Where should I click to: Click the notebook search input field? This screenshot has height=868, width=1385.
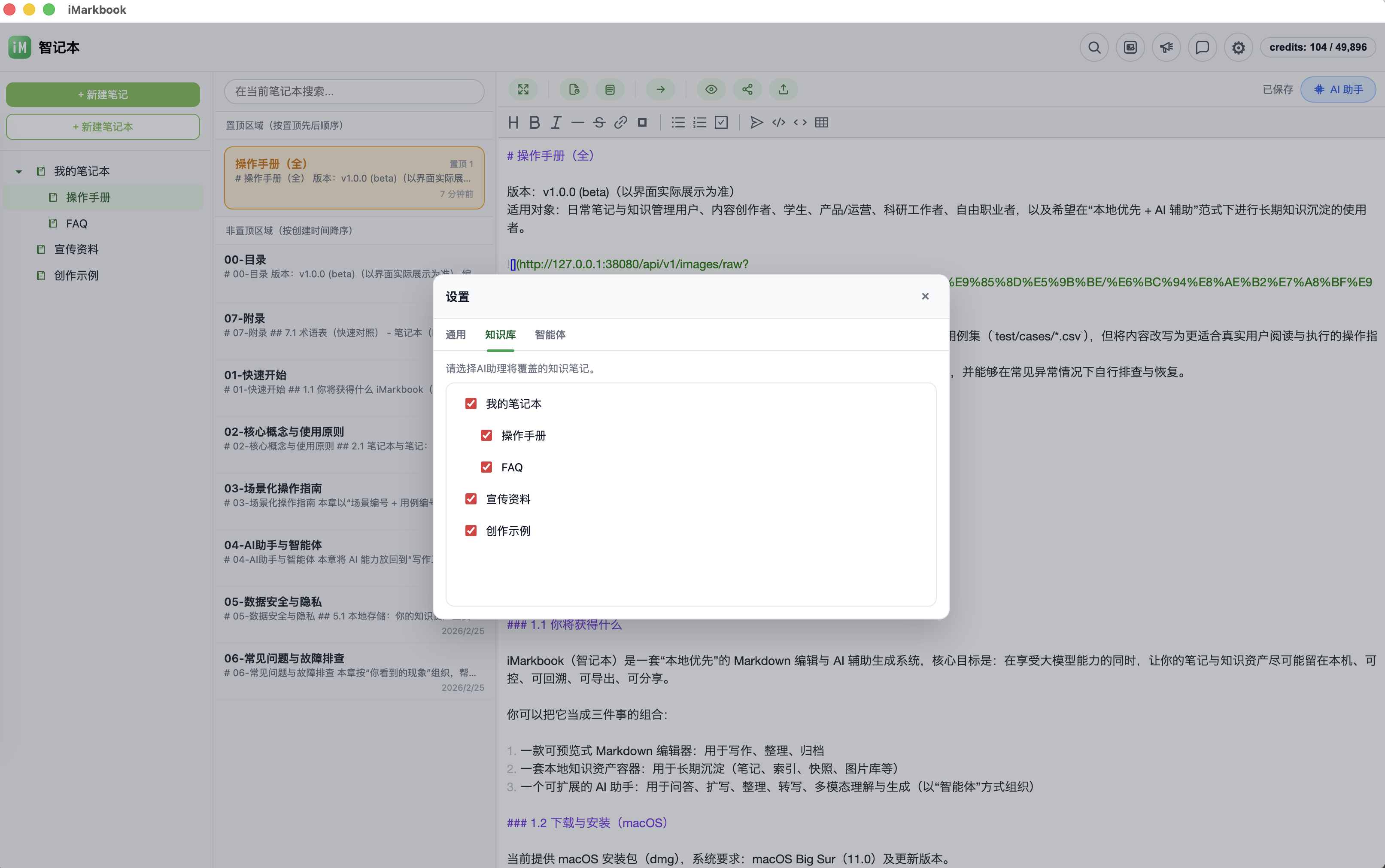(x=354, y=91)
